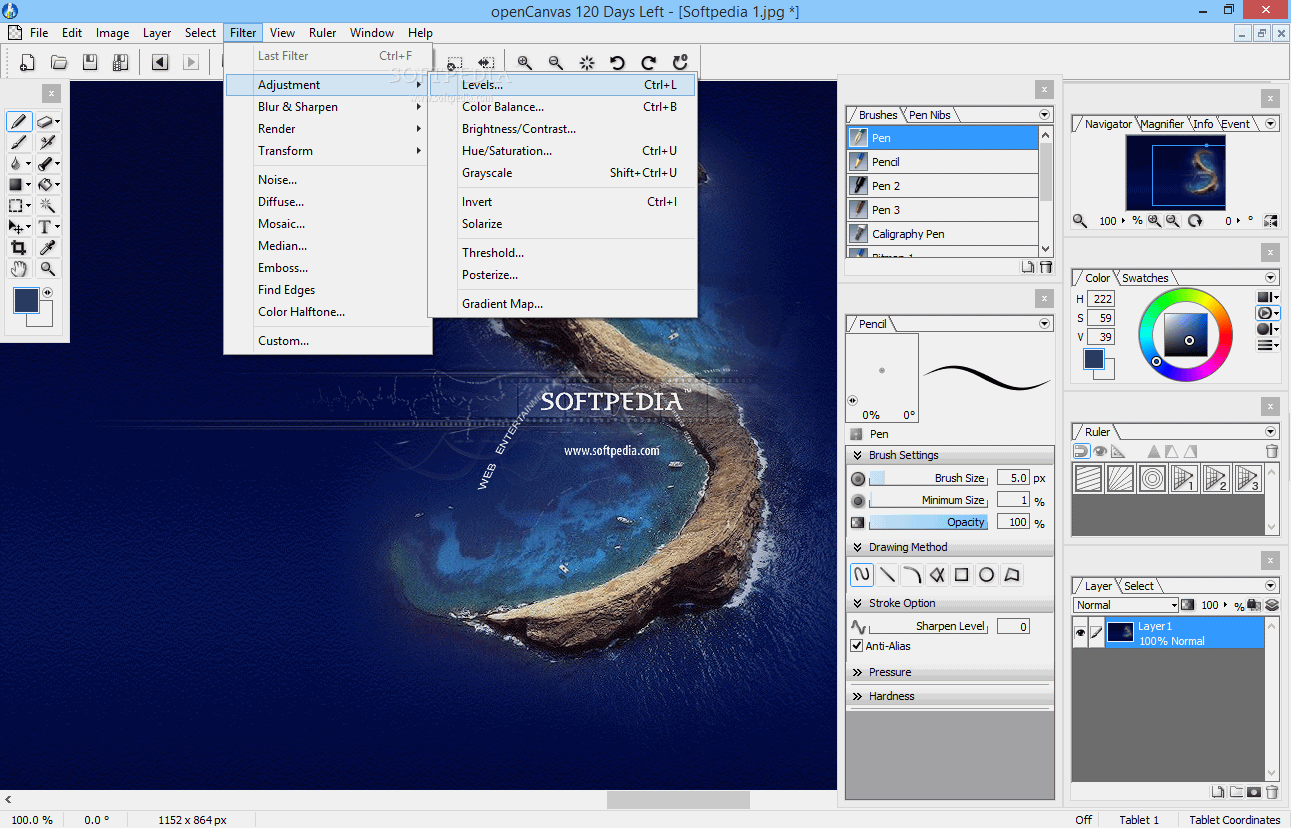Viewport: 1291px width, 828px height.
Task: Toggle Minimum Size pen pressure button
Action: point(858,501)
